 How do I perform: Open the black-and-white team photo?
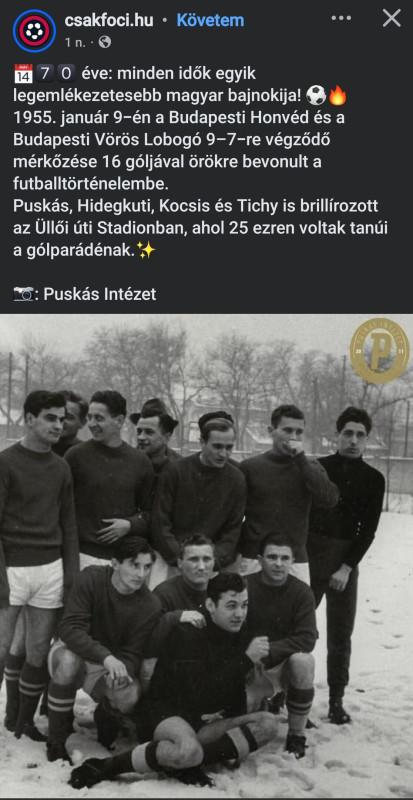206,556
